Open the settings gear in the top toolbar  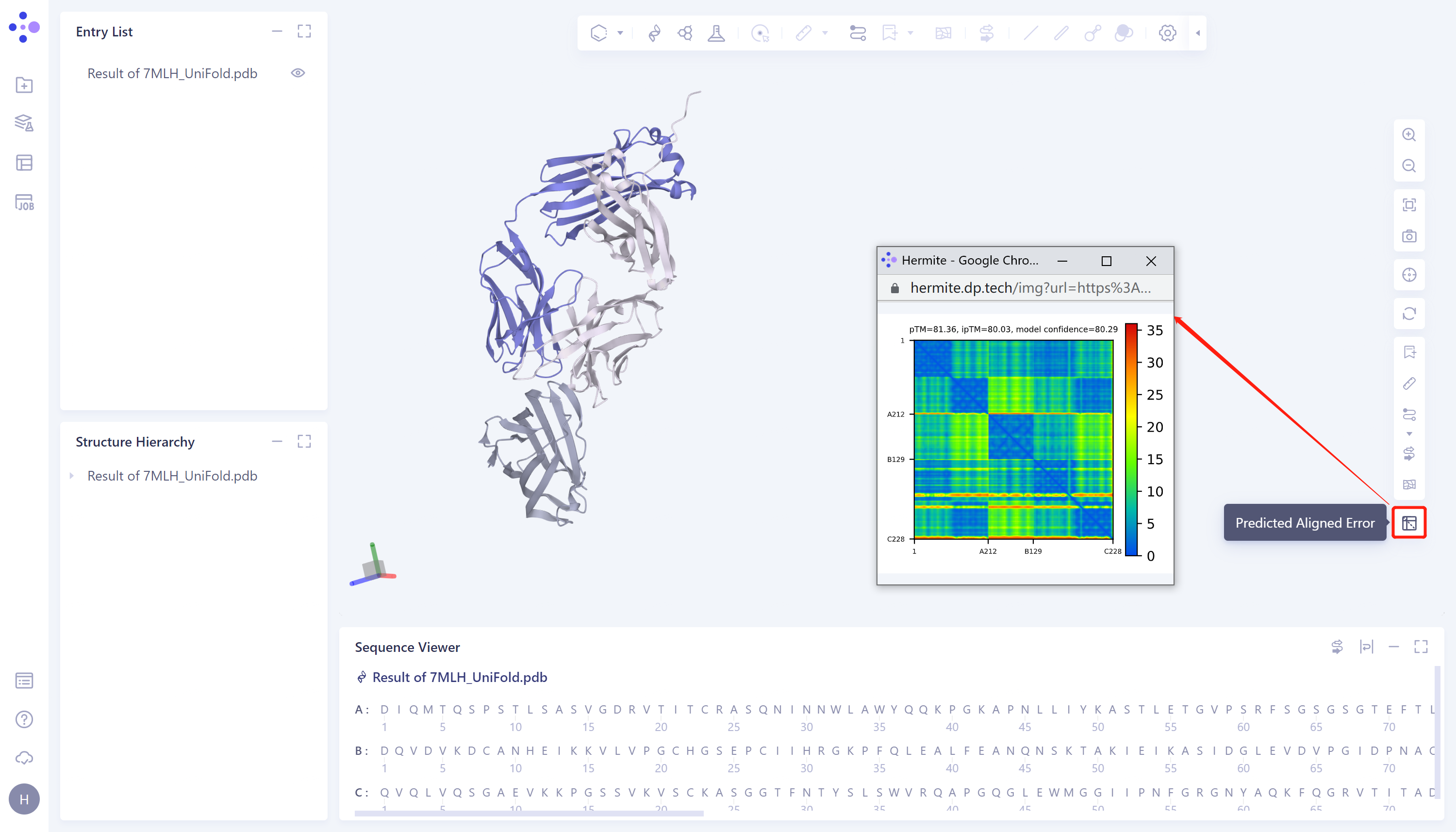tap(1167, 33)
